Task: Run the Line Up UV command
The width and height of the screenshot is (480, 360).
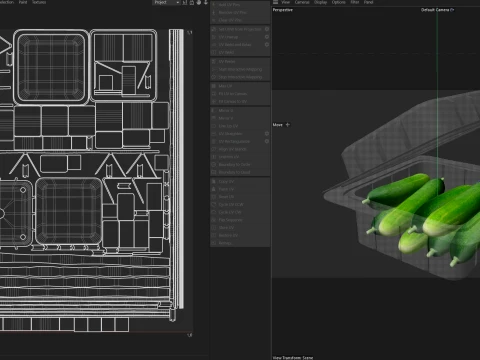Action: tap(240, 126)
